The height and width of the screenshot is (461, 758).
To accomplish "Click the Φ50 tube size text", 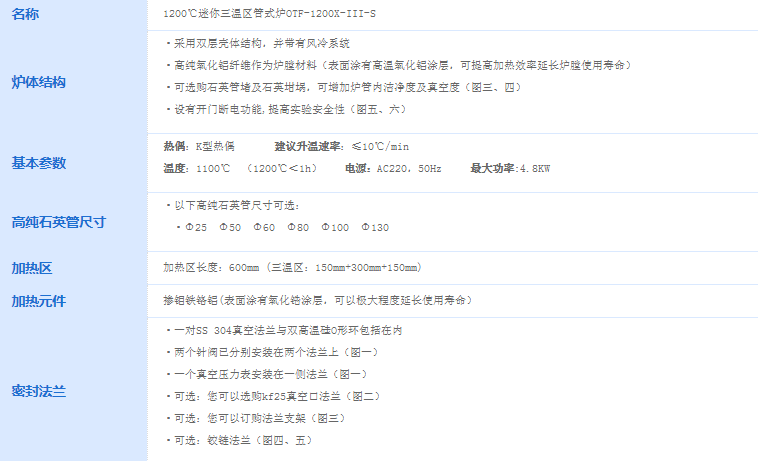I will 230,228.
